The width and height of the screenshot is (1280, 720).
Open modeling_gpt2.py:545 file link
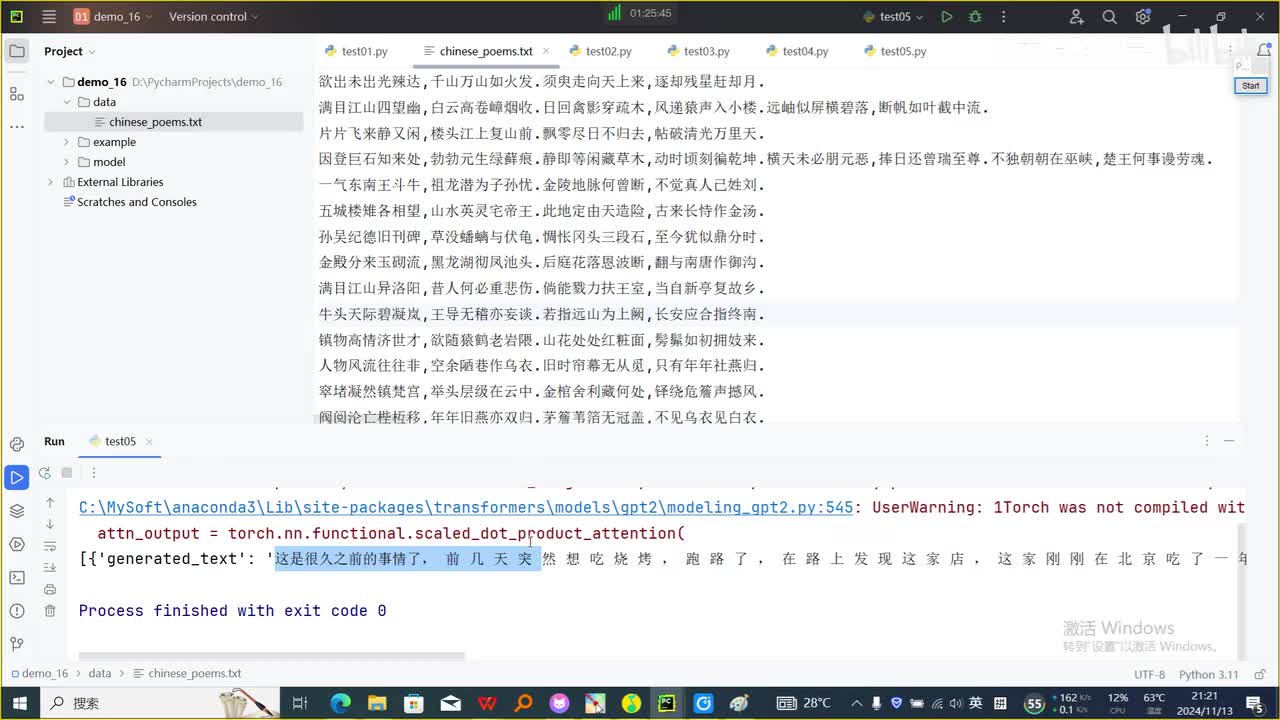(466, 508)
